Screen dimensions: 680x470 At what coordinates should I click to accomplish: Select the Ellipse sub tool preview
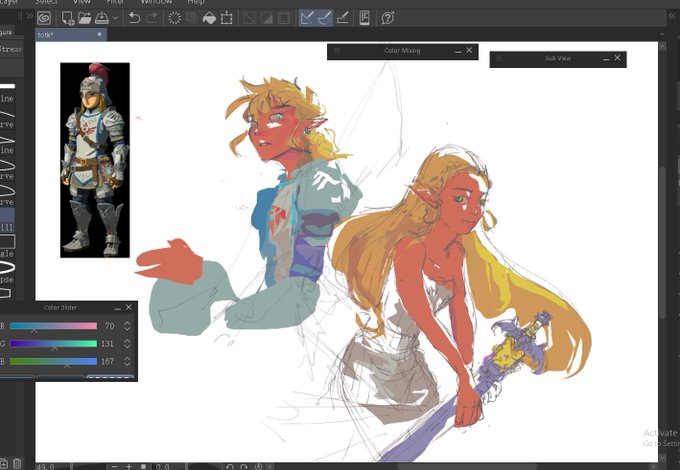[x=7, y=267]
